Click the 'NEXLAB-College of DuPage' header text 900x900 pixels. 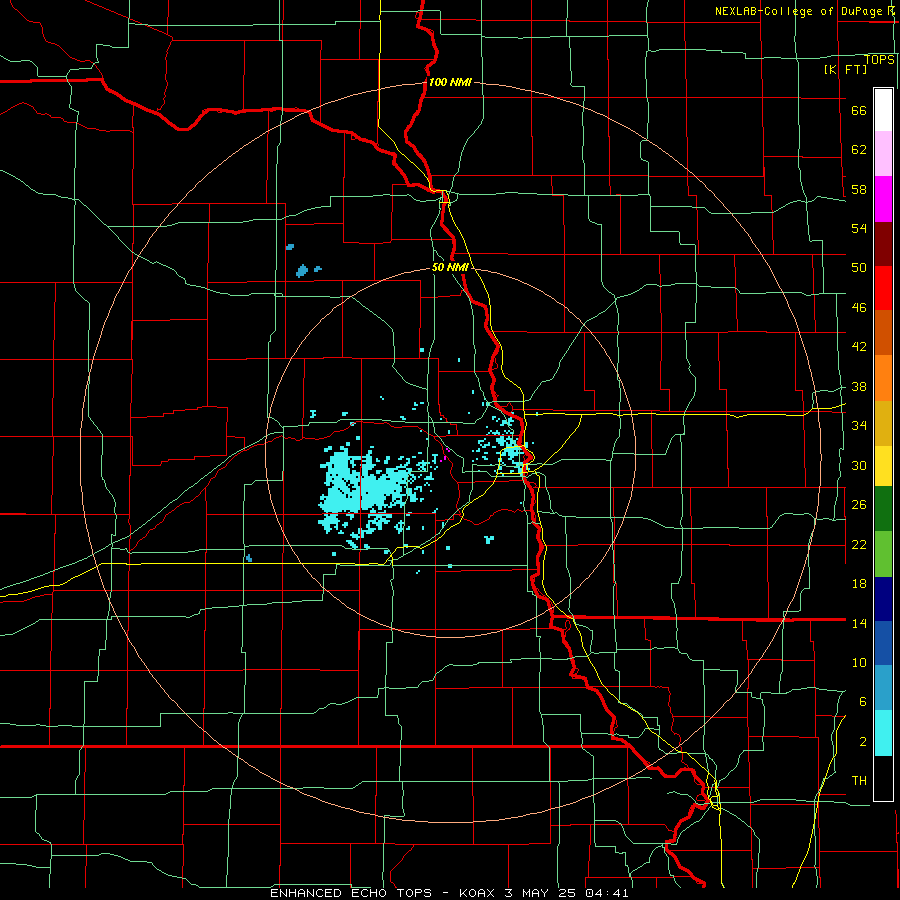click(797, 11)
